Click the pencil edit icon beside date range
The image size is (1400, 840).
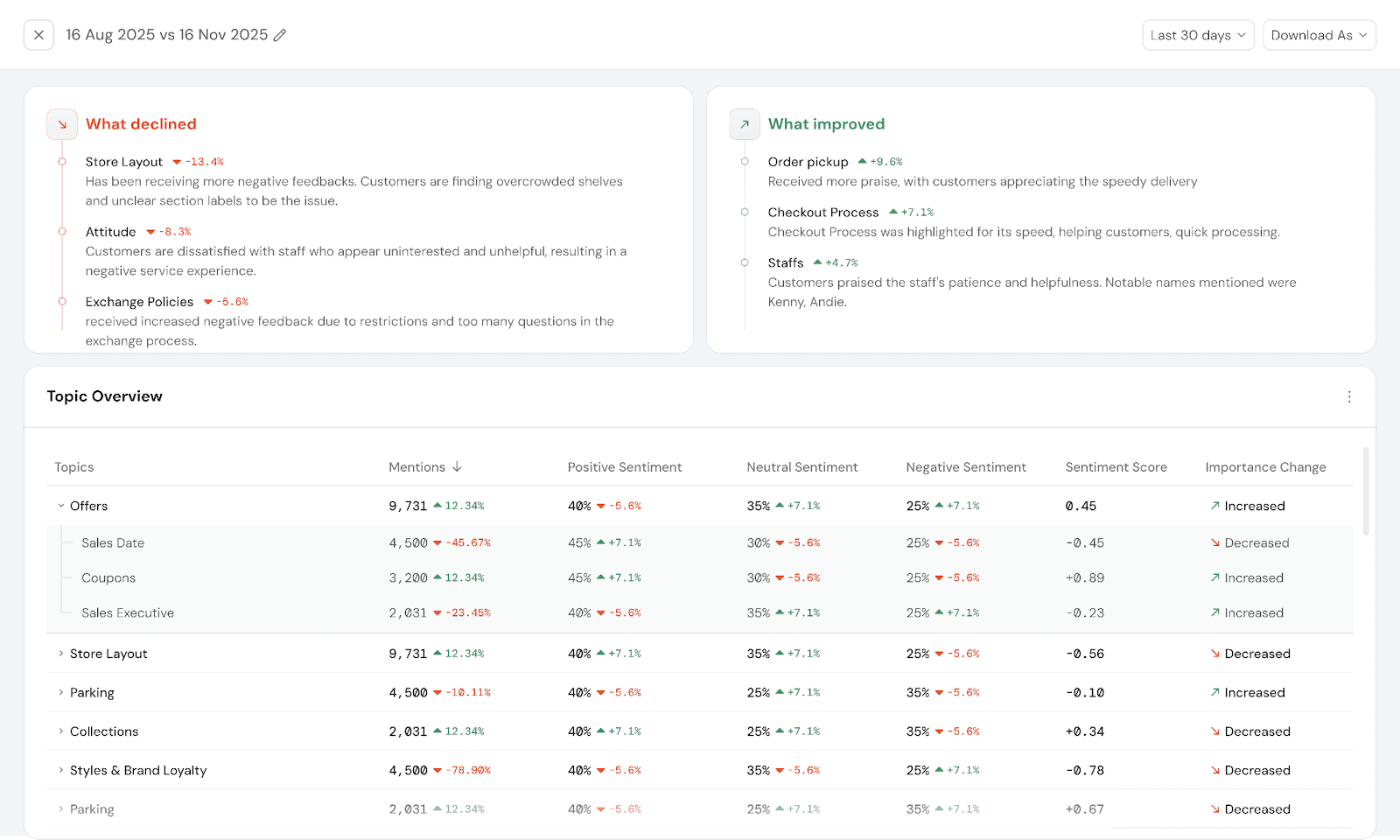(x=280, y=35)
